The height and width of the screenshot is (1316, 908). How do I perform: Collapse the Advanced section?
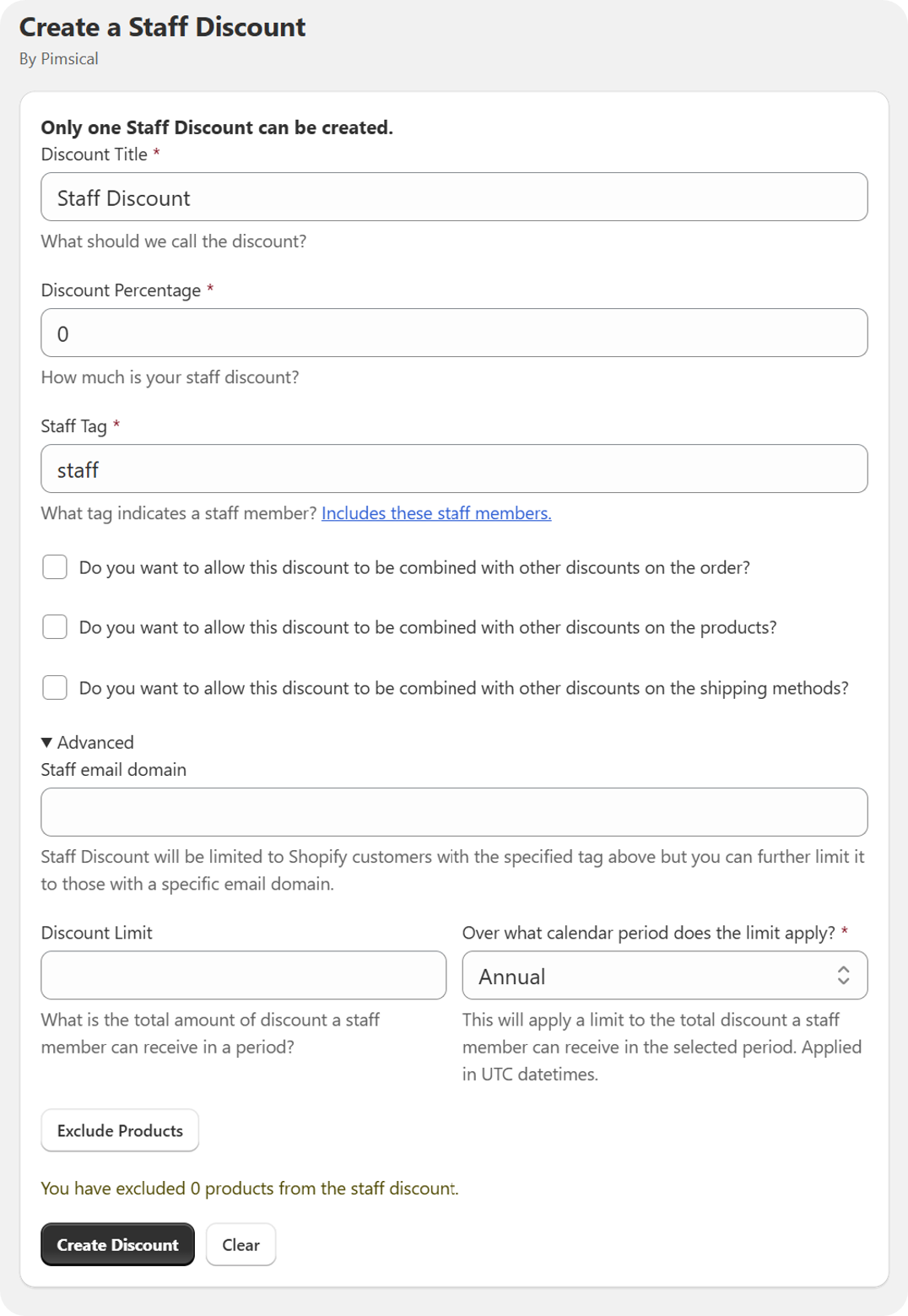[x=88, y=742]
